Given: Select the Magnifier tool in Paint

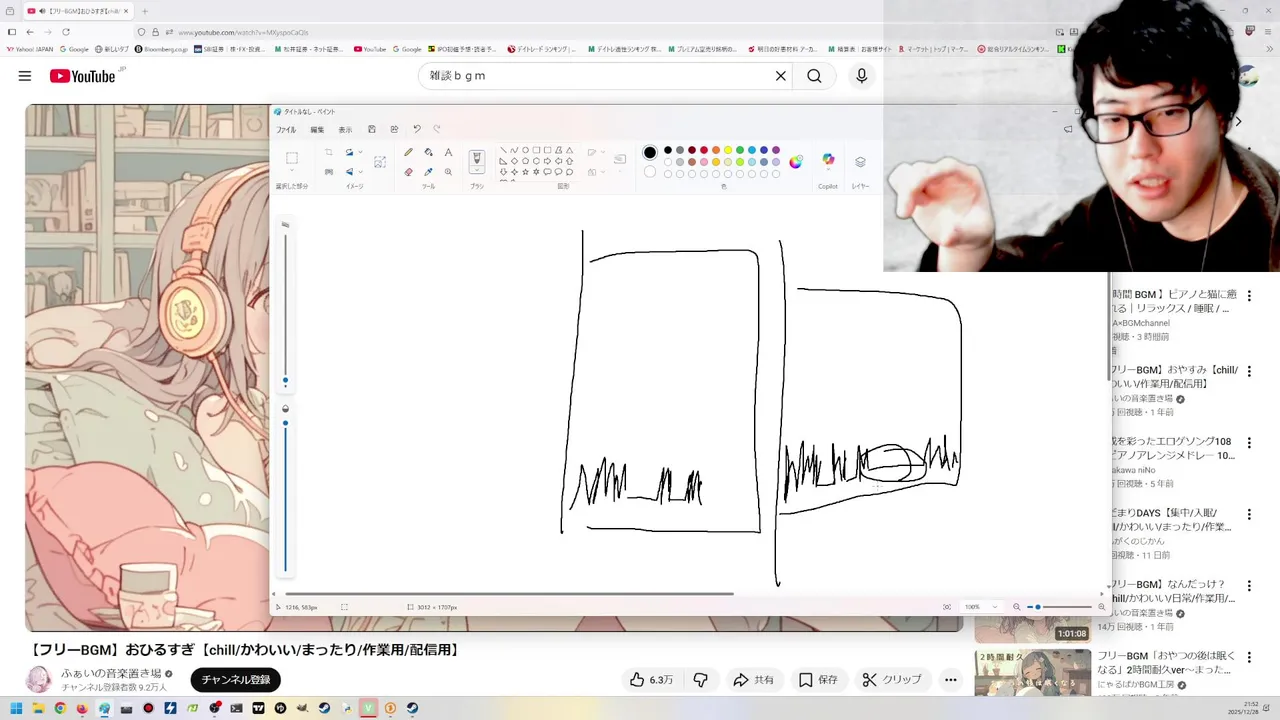Looking at the screenshot, I should click(x=448, y=172).
